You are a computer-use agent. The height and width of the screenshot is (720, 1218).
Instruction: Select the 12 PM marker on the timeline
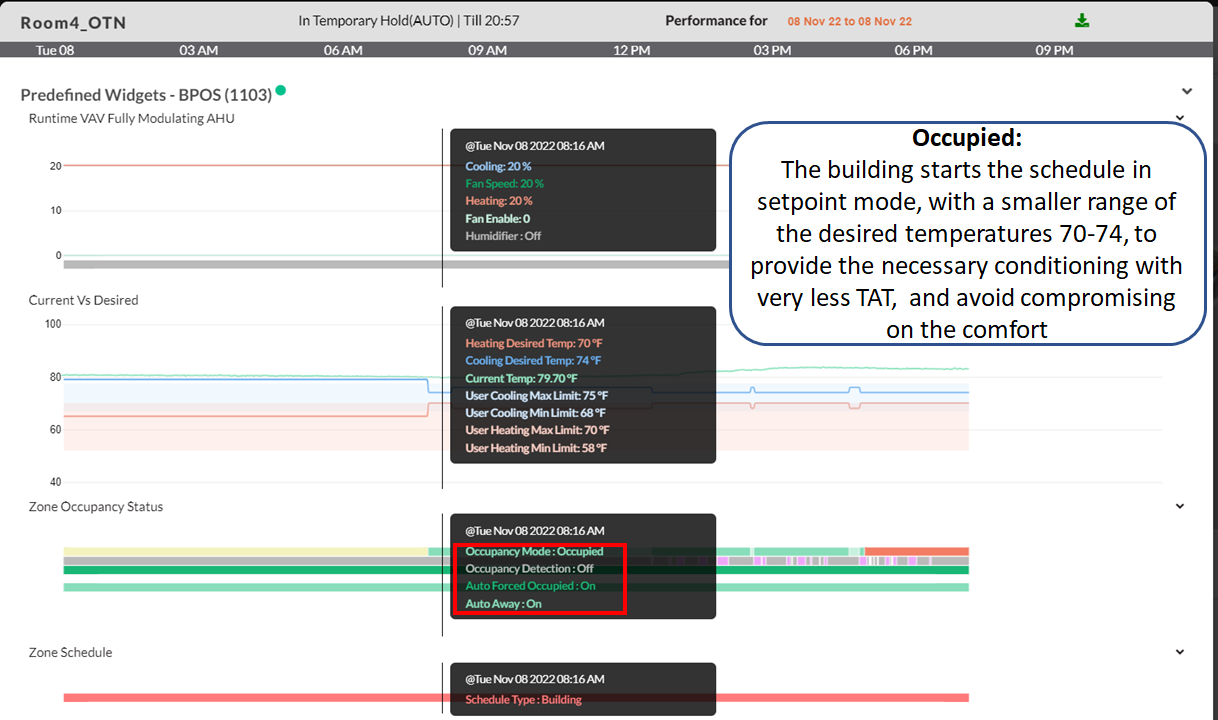point(631,50)
